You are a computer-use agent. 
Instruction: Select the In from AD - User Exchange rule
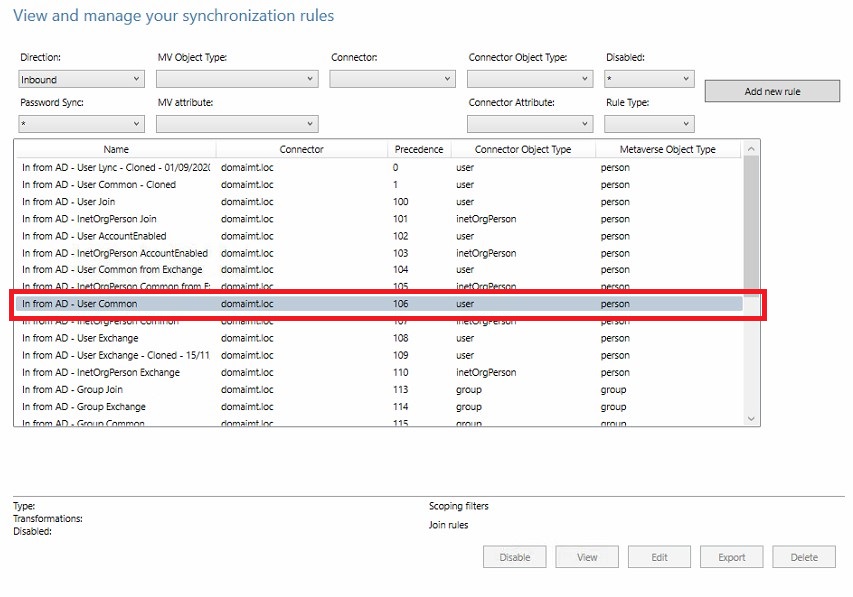tap(80, 338)
